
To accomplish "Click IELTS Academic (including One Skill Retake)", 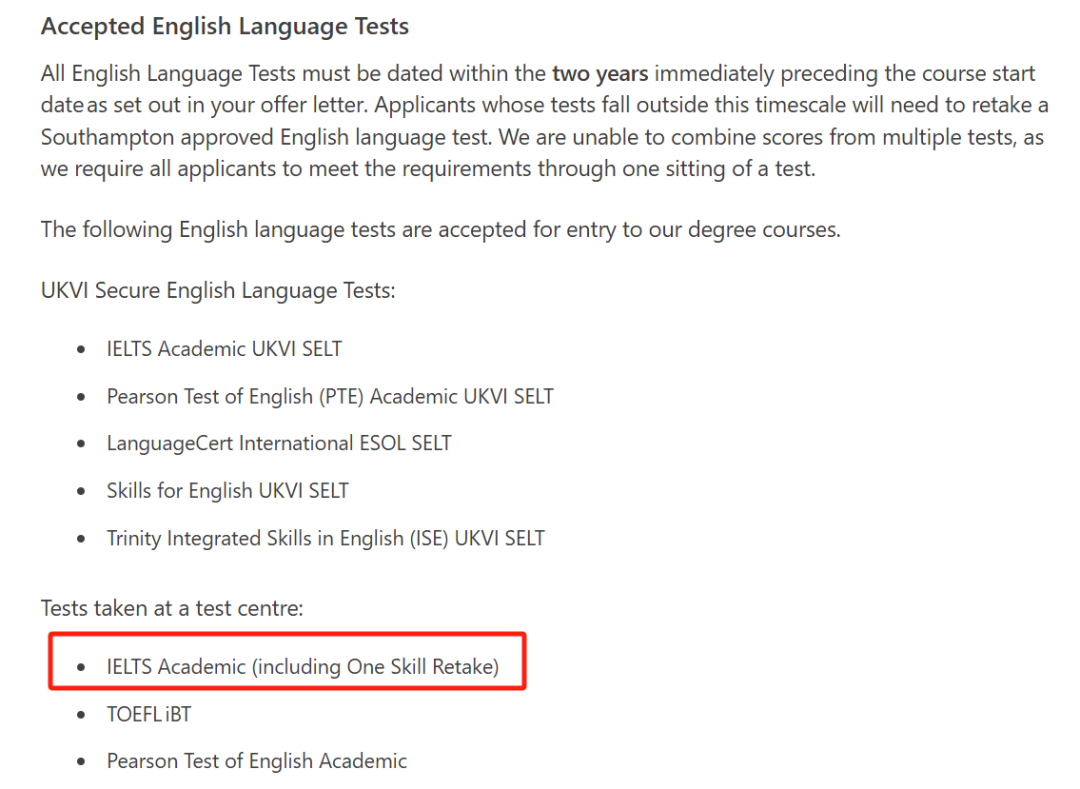I will tap(302, 666).
